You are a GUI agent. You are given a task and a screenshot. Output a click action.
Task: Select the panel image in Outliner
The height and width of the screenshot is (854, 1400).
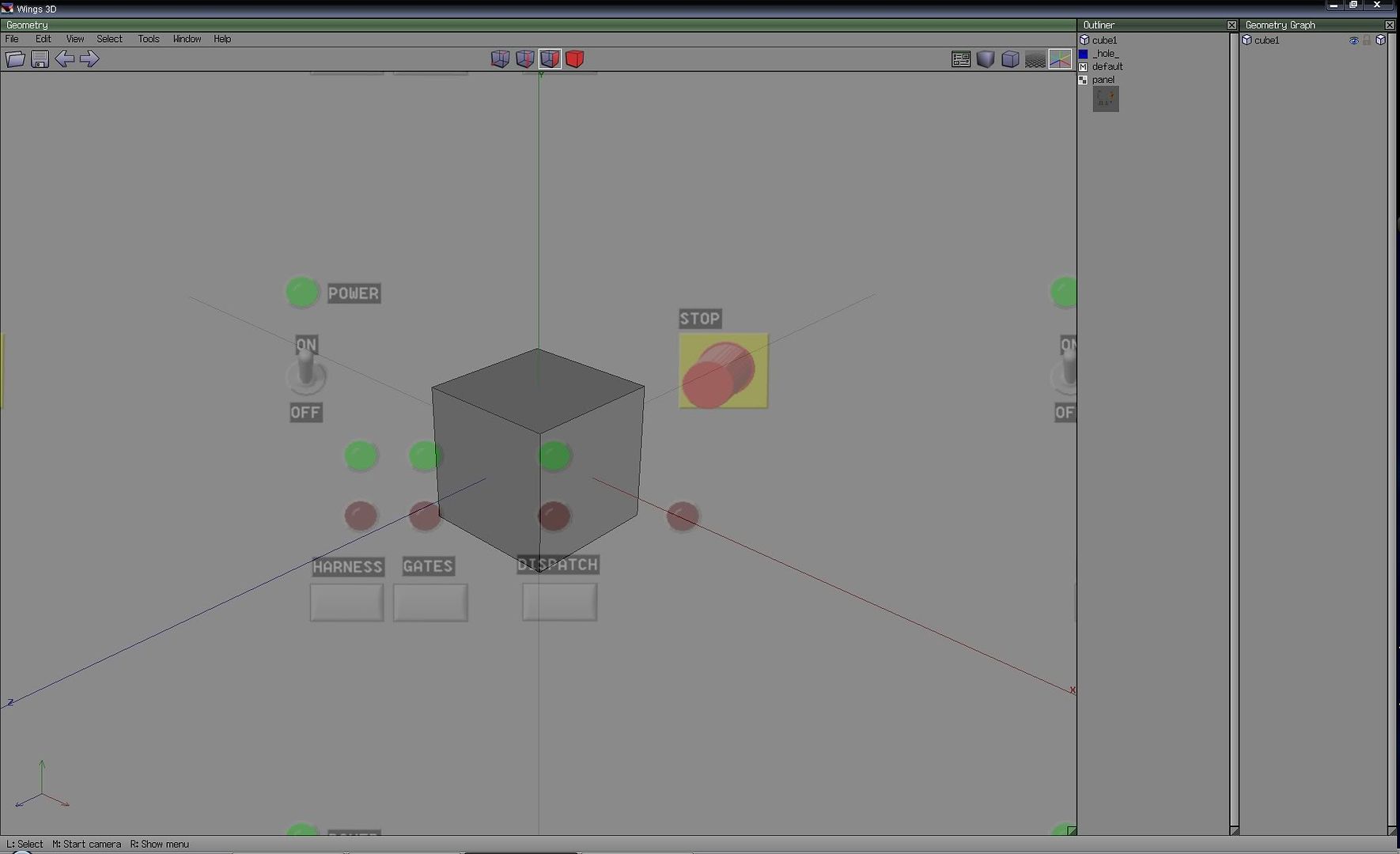pos(1103,80)
